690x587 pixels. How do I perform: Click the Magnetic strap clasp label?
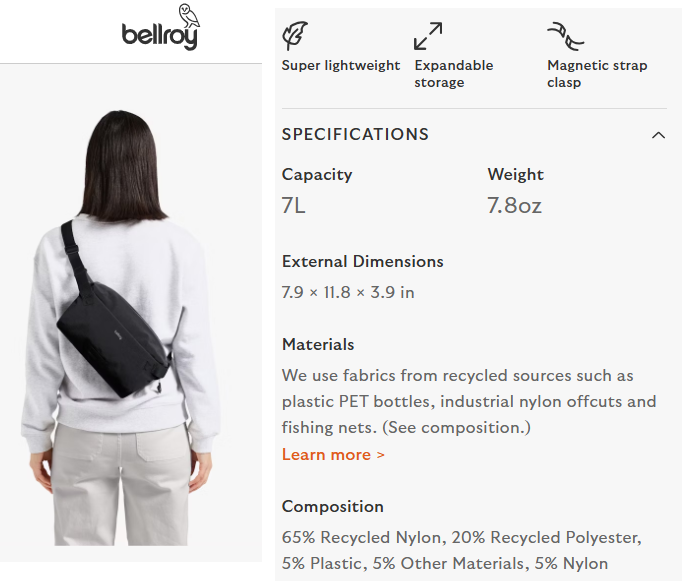coord(597,74)
